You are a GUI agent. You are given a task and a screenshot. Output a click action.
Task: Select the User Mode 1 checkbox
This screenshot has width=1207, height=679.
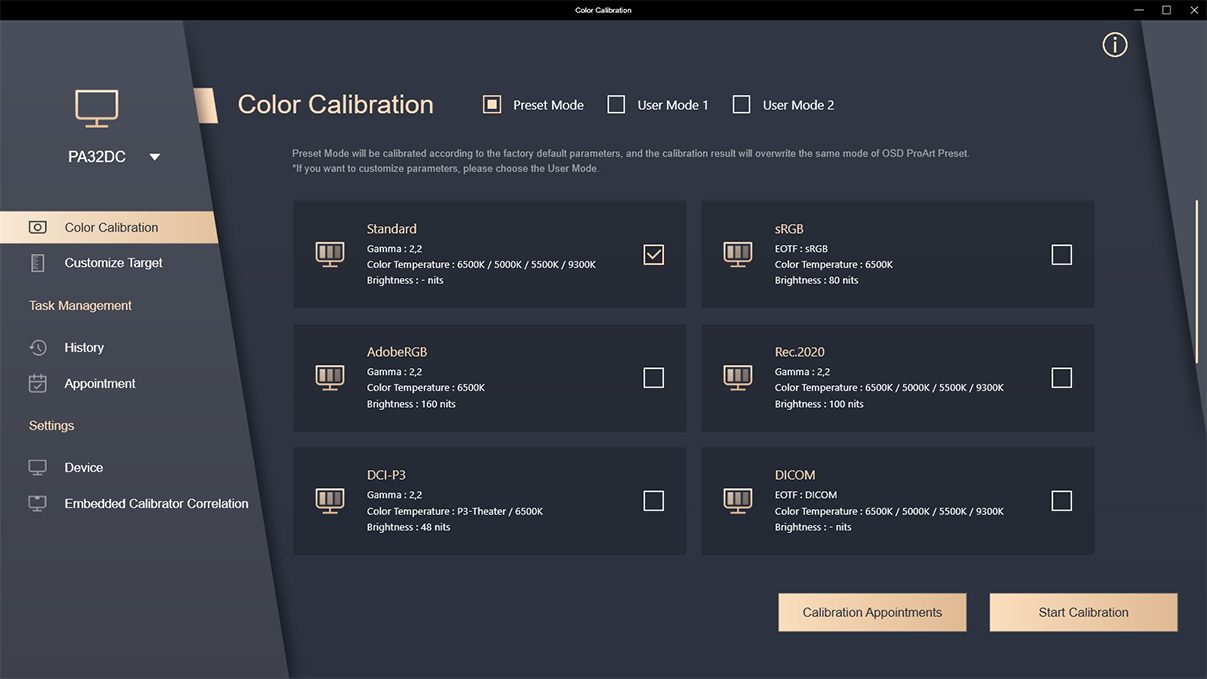(616, 104)
